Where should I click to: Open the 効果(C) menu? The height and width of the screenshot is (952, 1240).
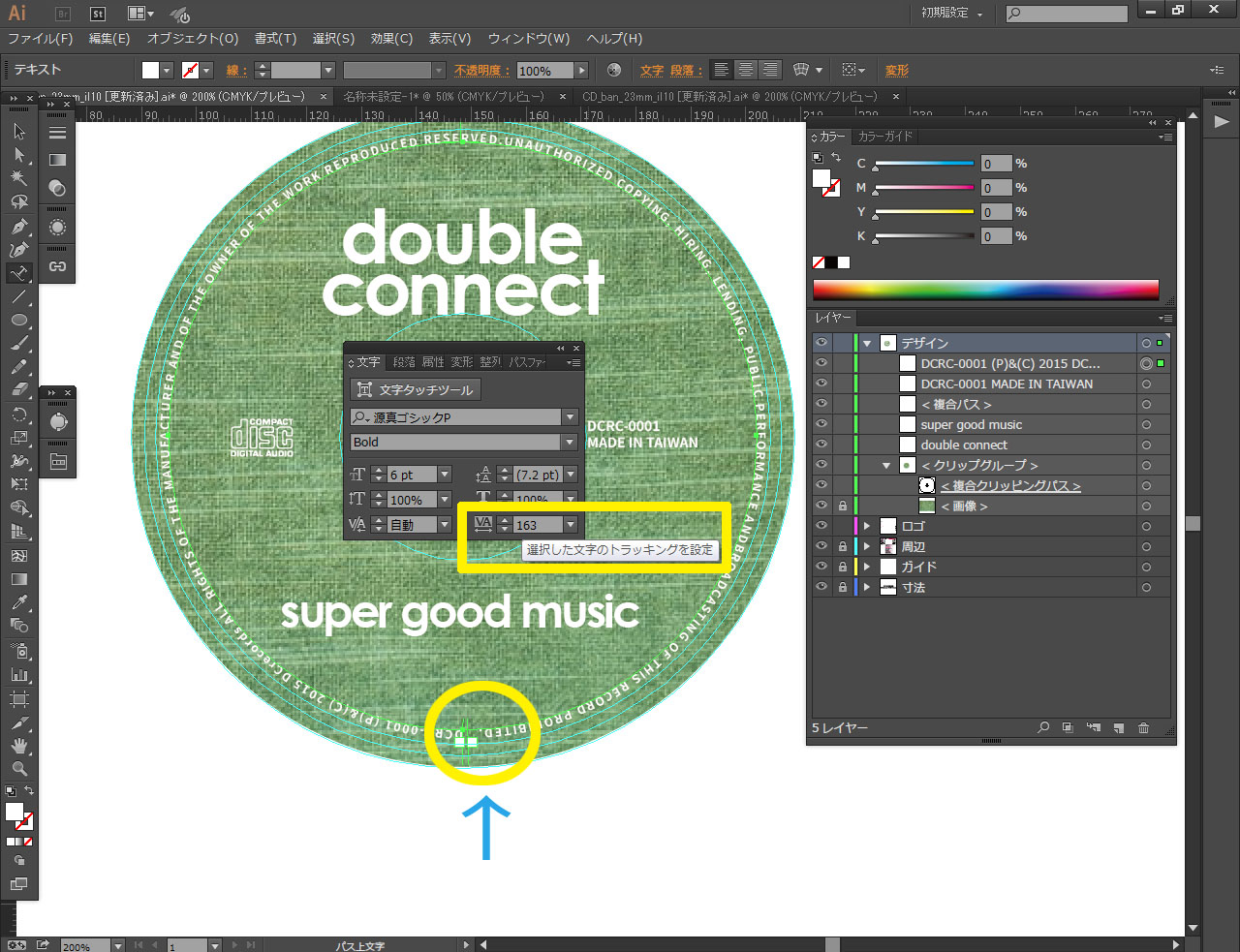pyautogui.click(x=391, y=39)
